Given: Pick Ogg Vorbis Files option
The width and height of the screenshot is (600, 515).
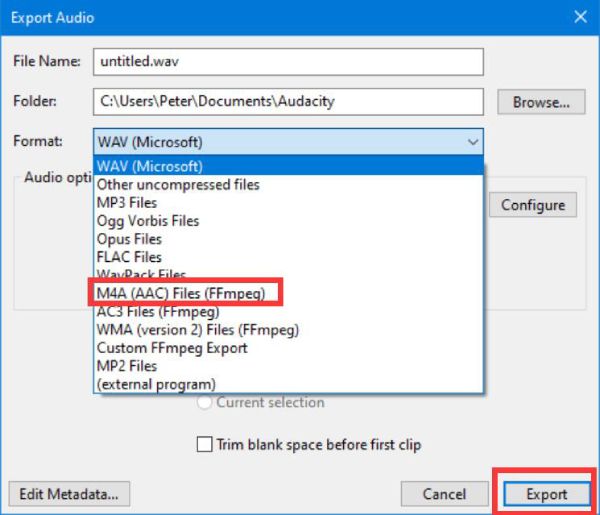Looking at the screenshot, I should tap(289, 221).
